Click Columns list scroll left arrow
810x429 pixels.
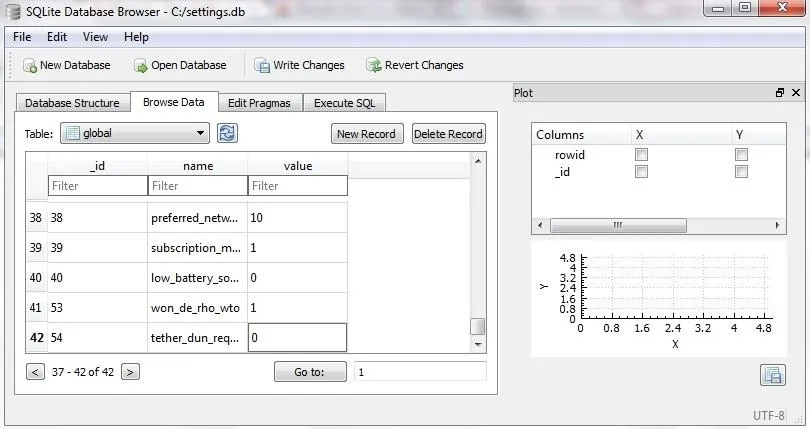click(x=540, y=225)
